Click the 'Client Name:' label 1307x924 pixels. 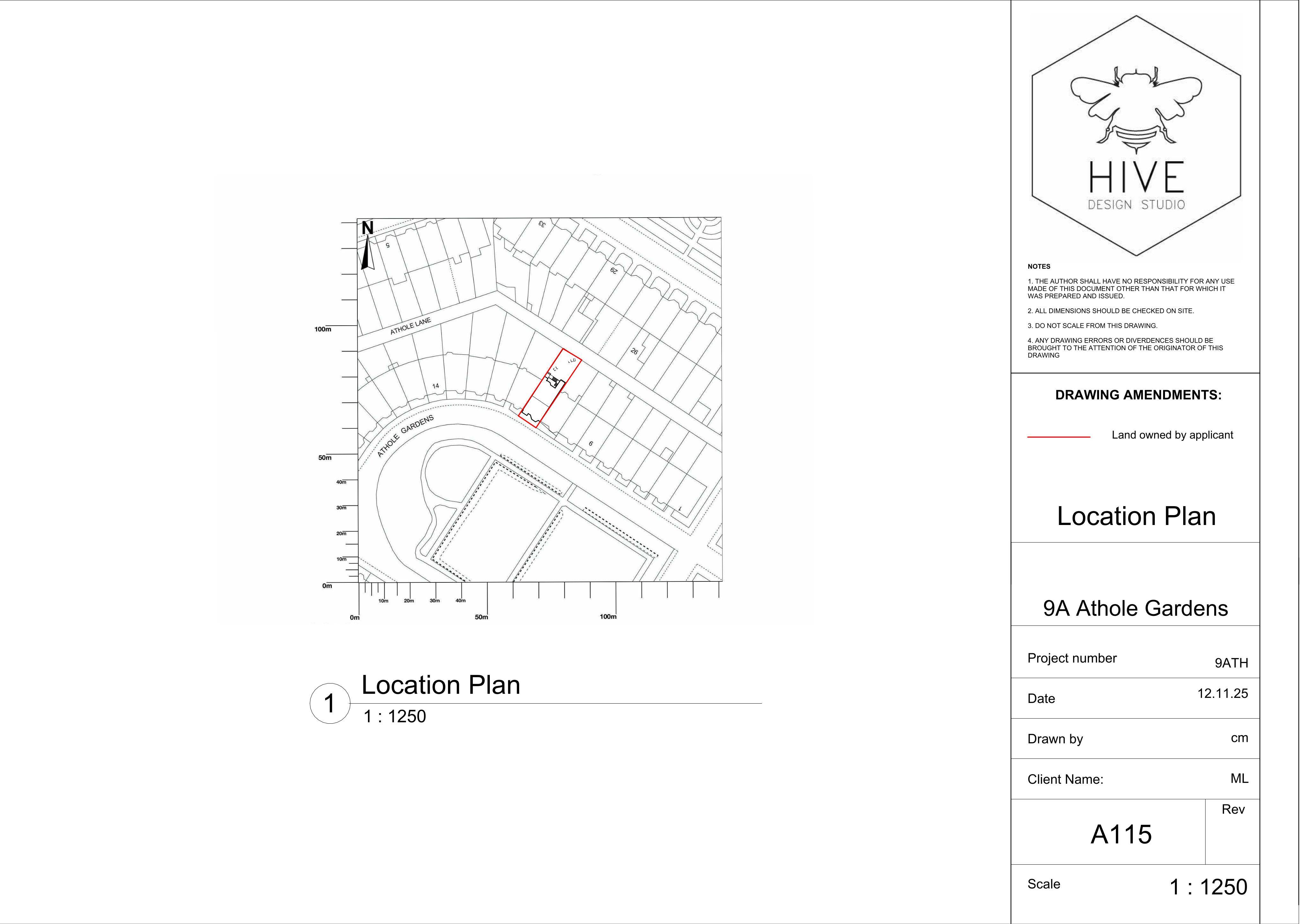click(1065, 780)
